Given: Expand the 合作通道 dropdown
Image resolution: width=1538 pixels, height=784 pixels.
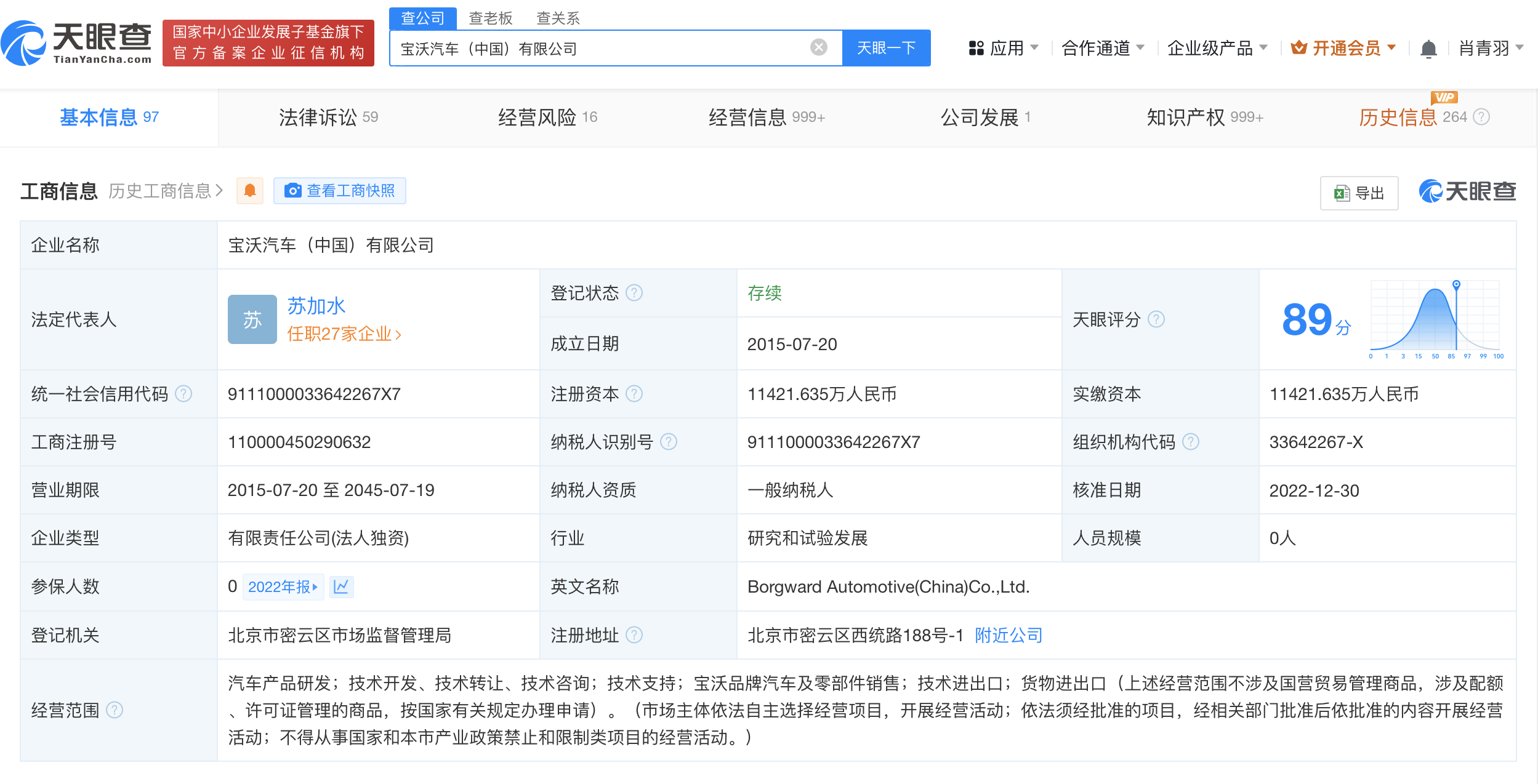Looking at the screenshot, I should coord(1103,48).
